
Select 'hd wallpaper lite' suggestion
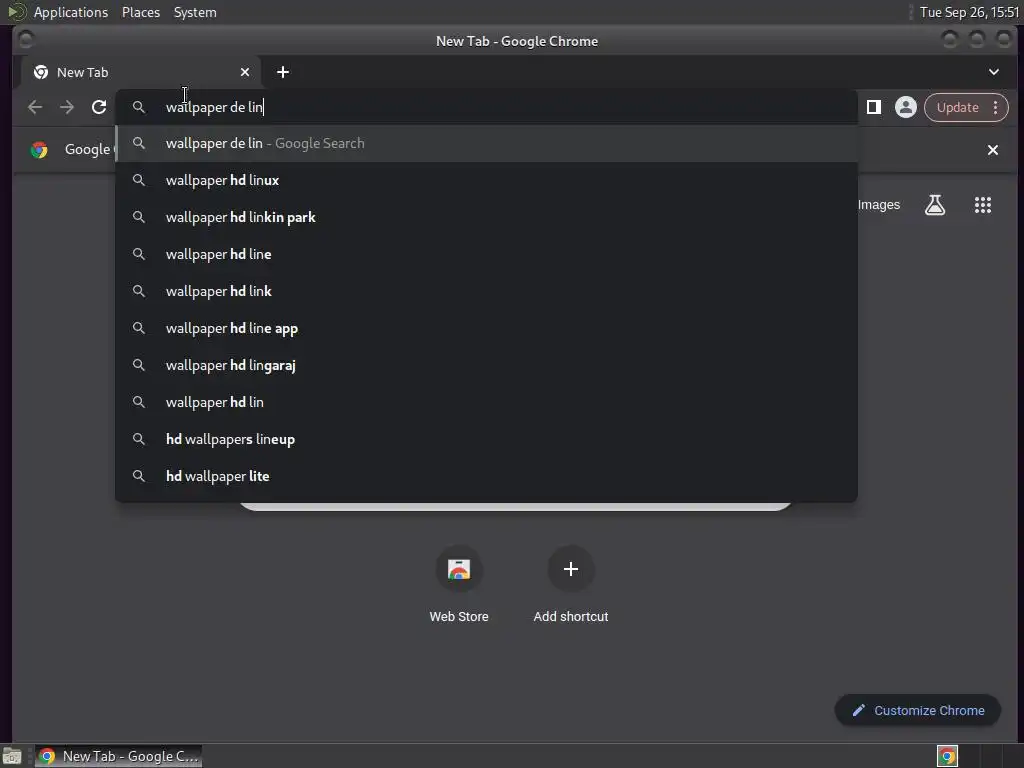click(x=487, y=476)
